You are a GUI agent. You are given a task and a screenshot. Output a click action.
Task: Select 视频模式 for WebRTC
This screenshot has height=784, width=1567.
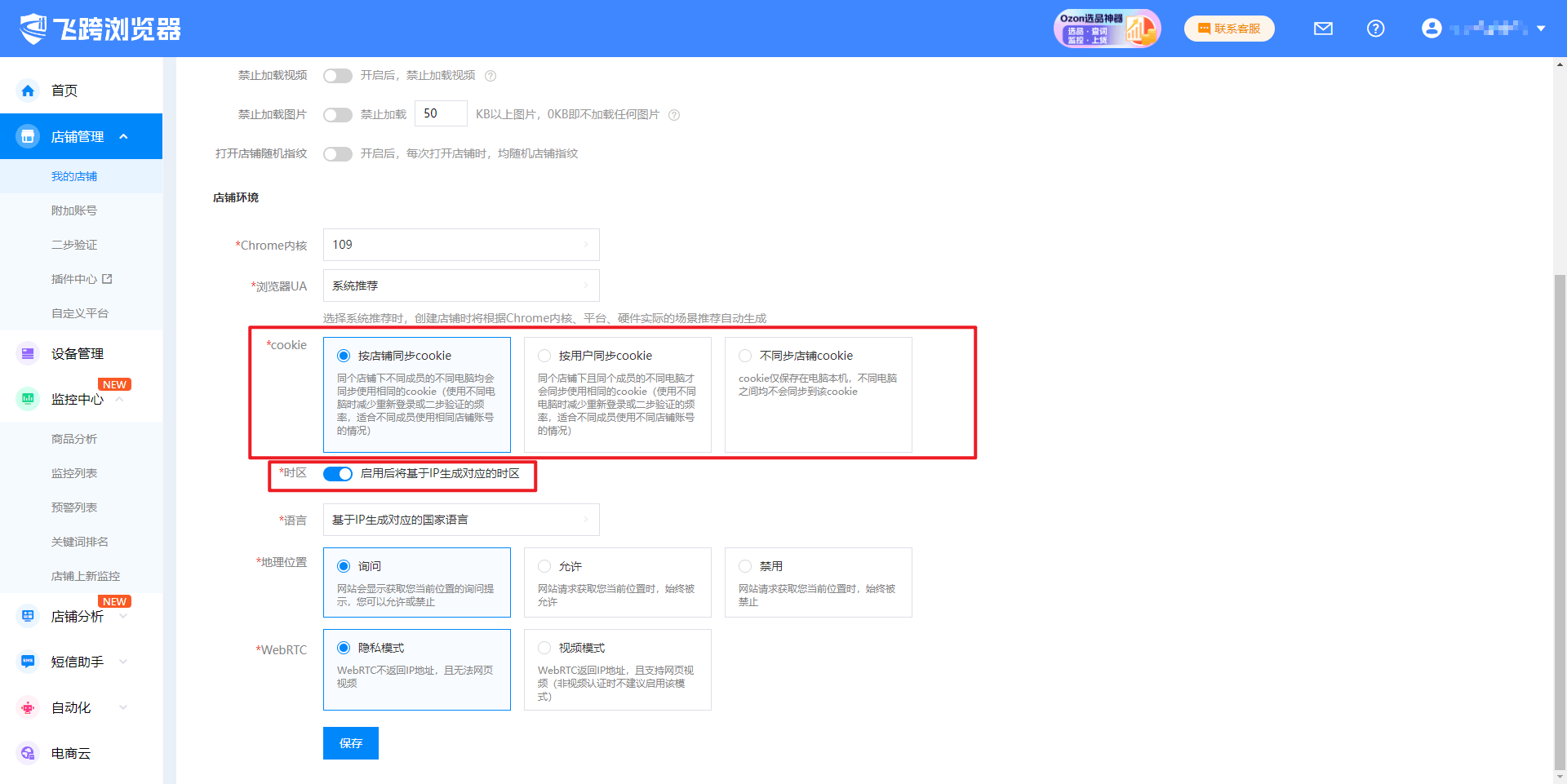(544, 648)
